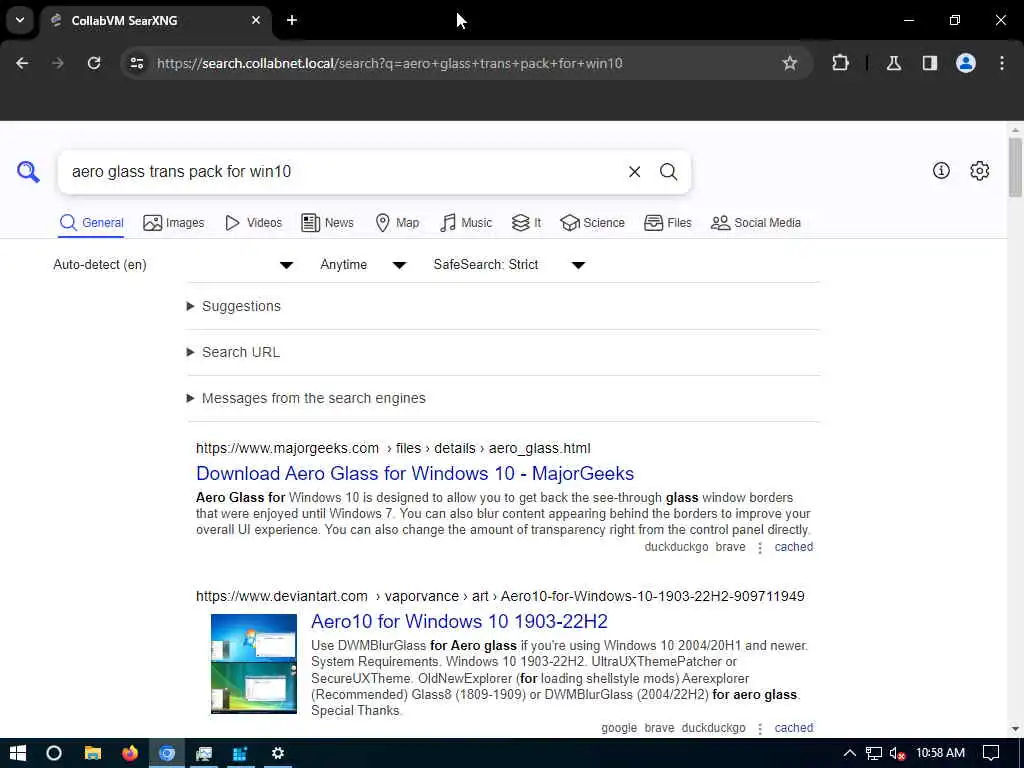Click the muted volume tray icon
The width and height of the screenshot is (1024, 768).
(898, 753)
